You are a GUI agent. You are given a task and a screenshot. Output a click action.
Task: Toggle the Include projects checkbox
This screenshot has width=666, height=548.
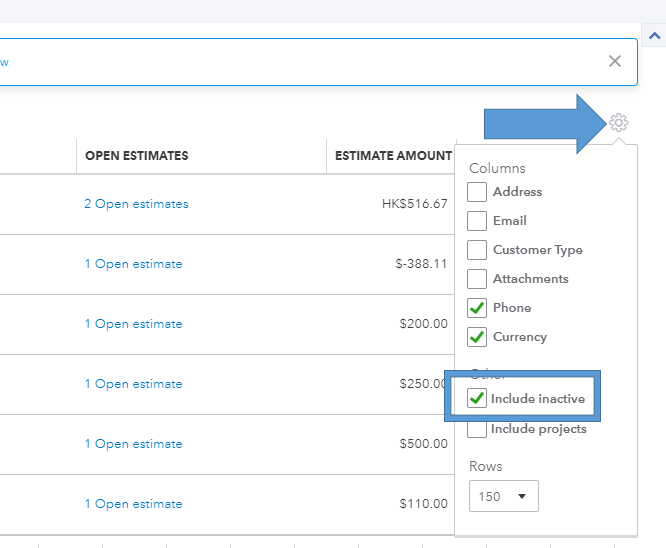[477, 429]
